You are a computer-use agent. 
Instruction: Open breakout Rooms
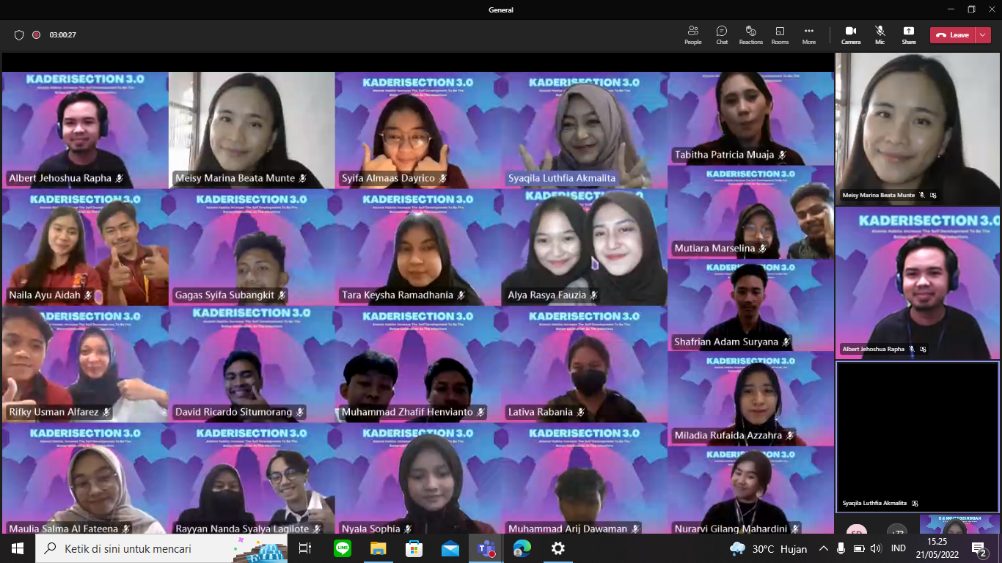[x=780, y=34]
